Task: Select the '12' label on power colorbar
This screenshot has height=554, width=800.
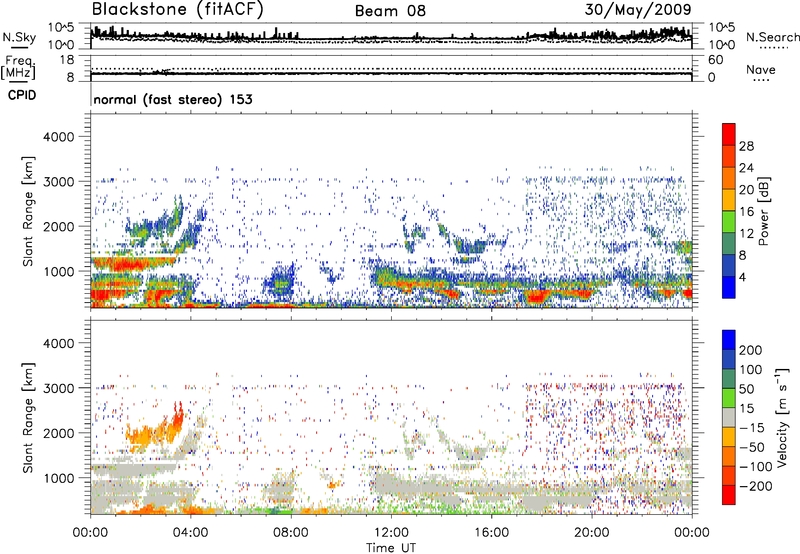Action: click(746, 234)
